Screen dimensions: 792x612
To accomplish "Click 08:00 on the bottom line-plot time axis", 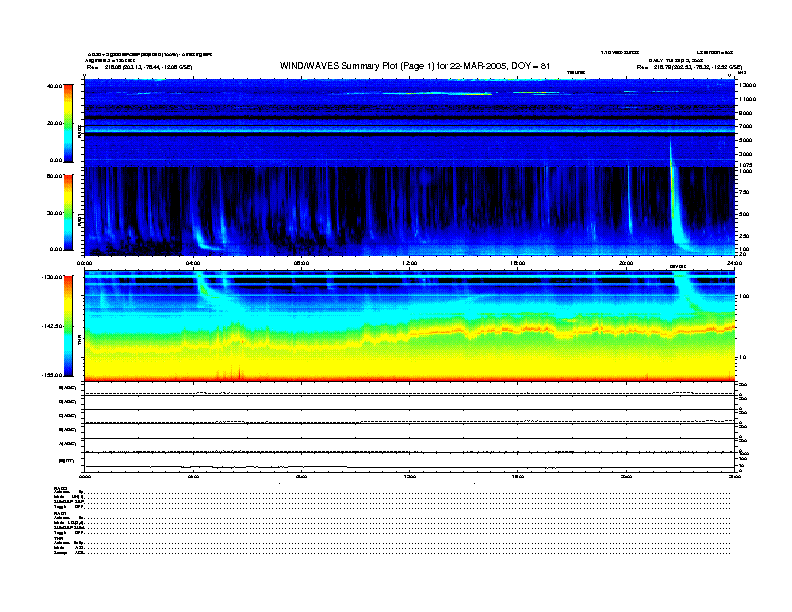I will (x=302, y=476).
